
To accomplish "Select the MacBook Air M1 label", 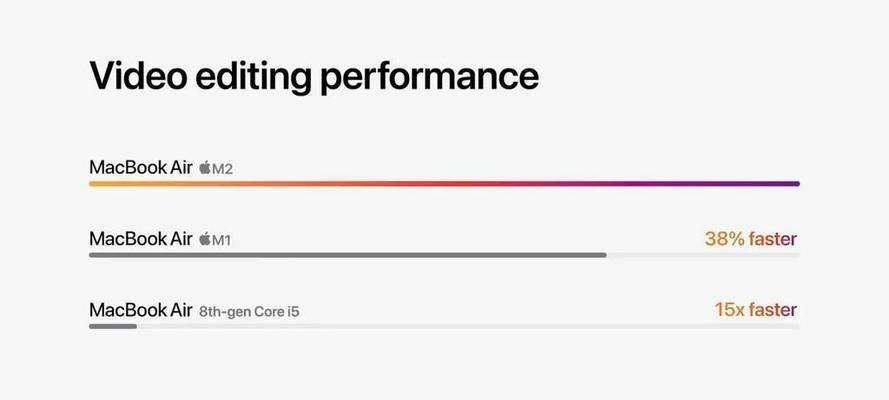I will (160, 240).
